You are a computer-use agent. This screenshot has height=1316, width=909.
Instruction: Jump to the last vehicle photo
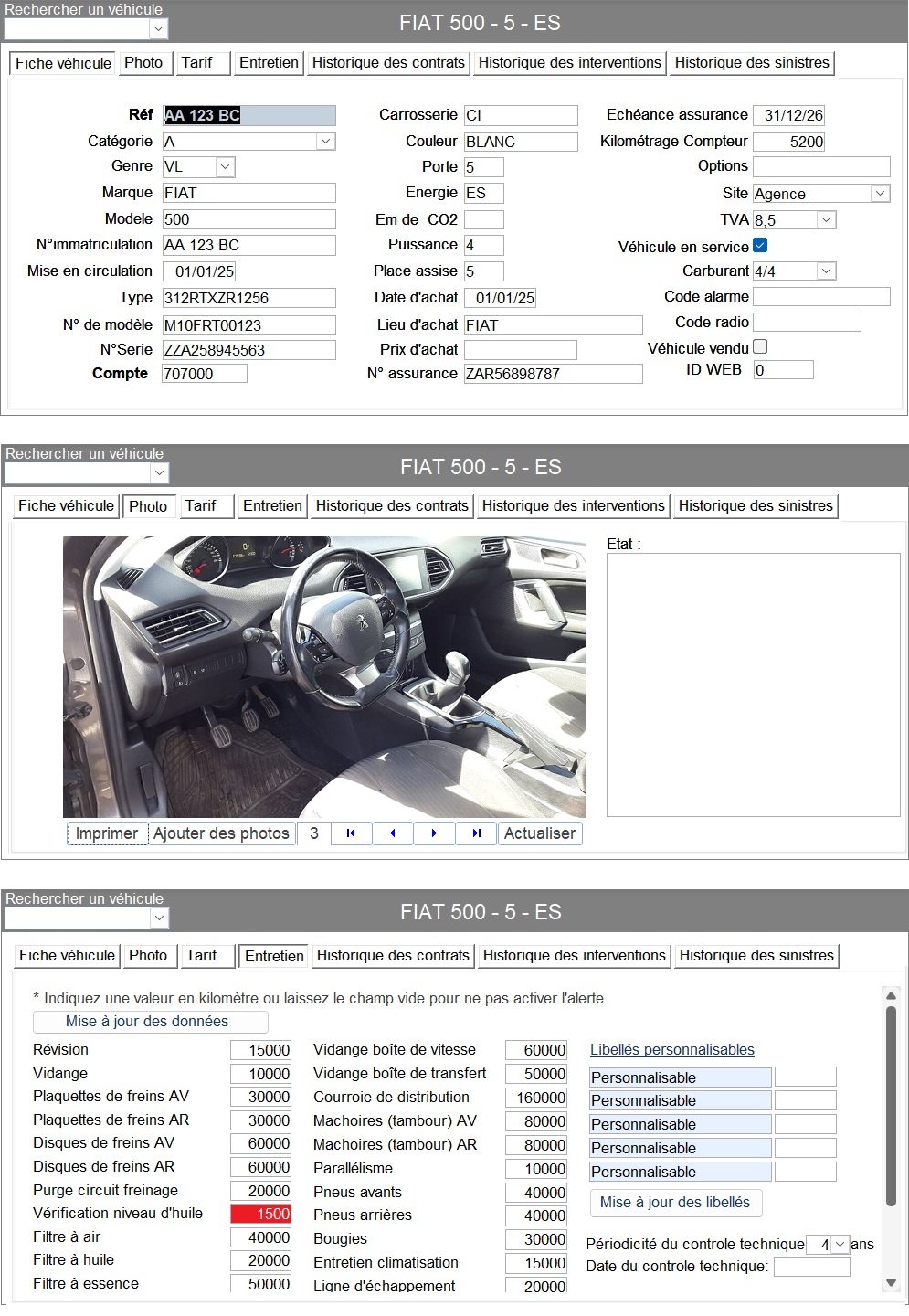tap(477, 833)
